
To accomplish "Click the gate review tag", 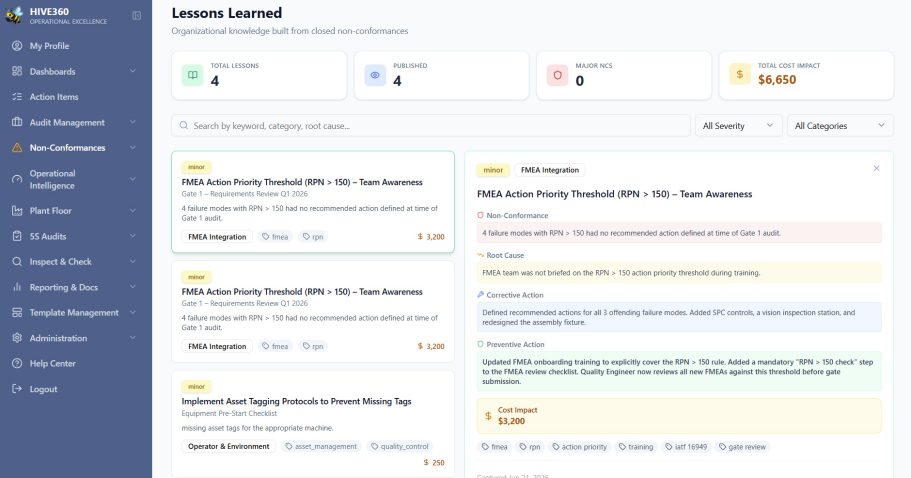I will pyautogui.click(x=742, y=447).
